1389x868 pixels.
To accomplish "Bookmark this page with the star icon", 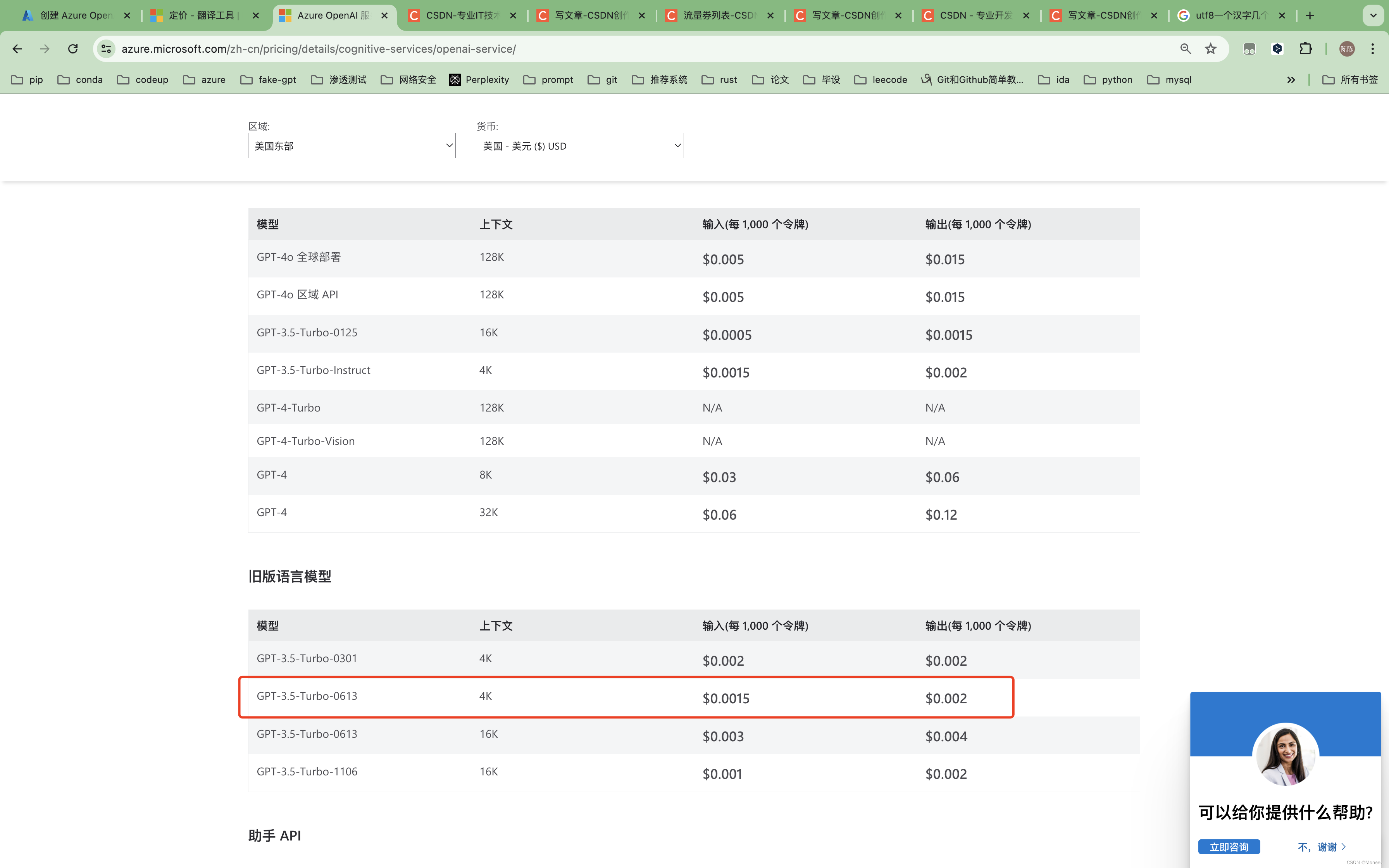I will coord(1210,49).
